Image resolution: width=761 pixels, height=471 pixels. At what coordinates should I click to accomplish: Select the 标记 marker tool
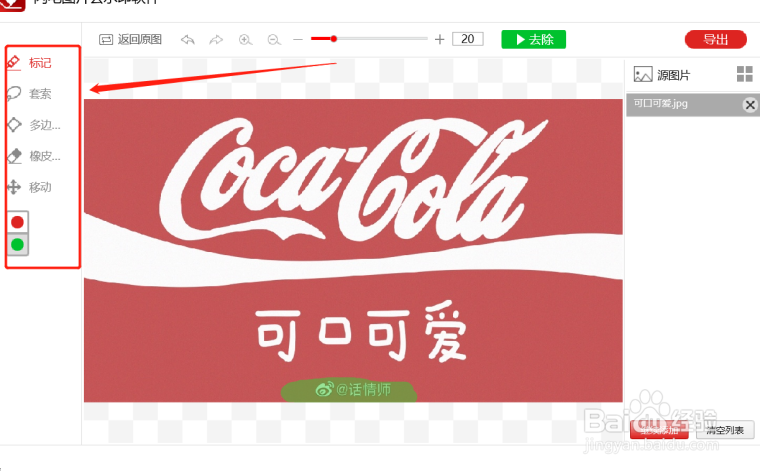(x=30, y=63)
